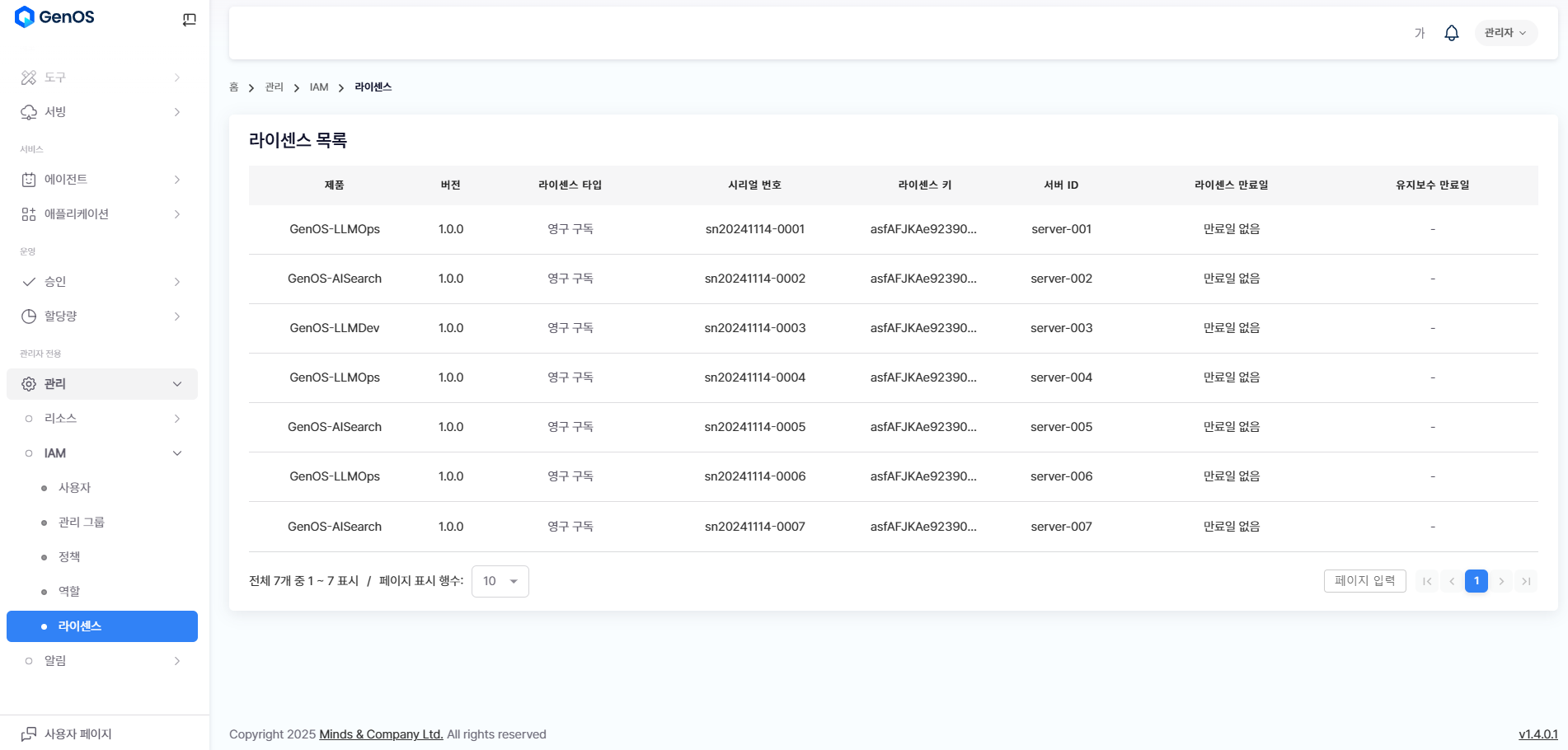This screenshot has width=1568, height=750.
Task: Click the v1.4.0.1 version link
Action: [1537, 734]
